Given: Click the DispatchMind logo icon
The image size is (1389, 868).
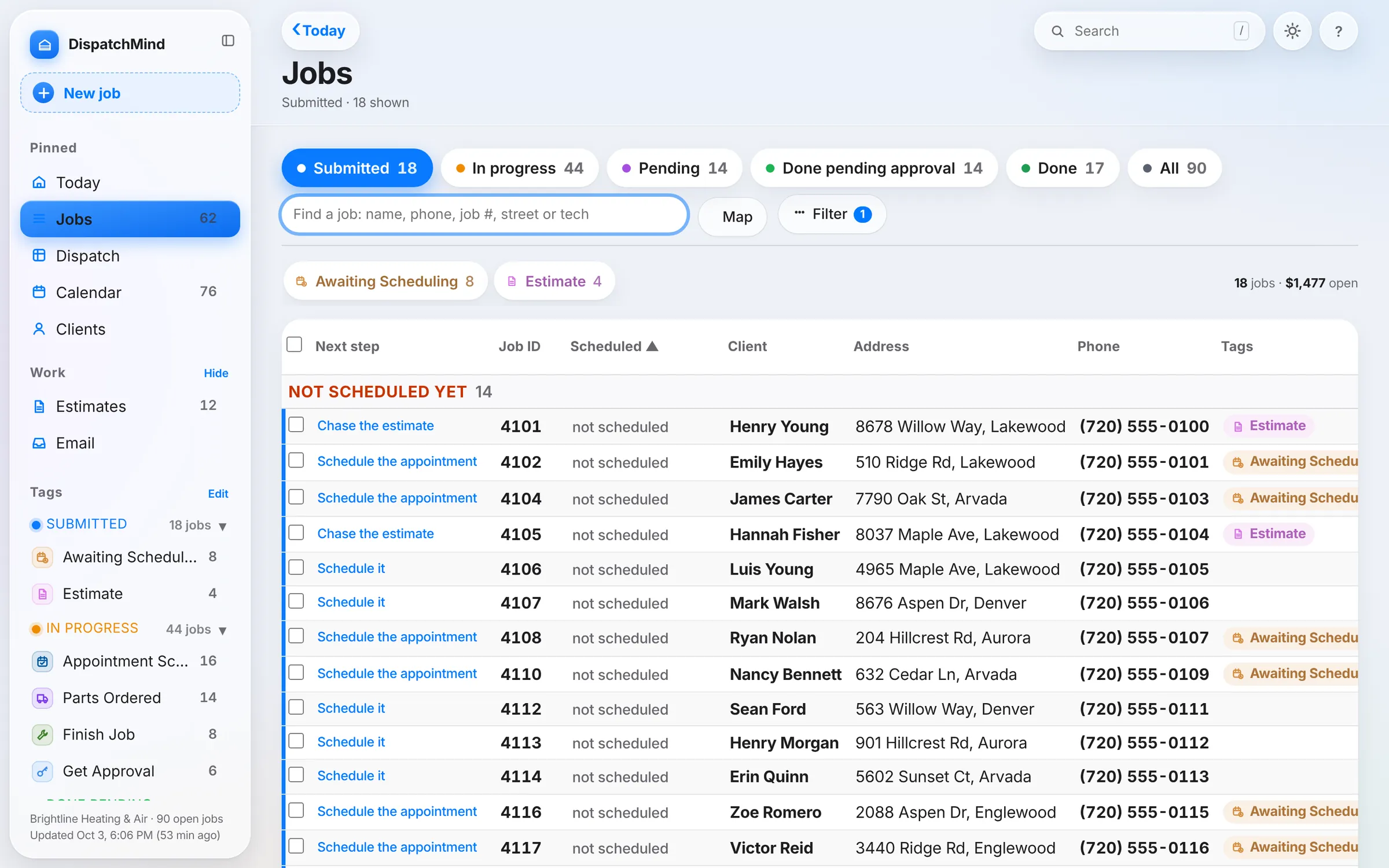Looking at the screenshot, I should click(x=45, y=45).
